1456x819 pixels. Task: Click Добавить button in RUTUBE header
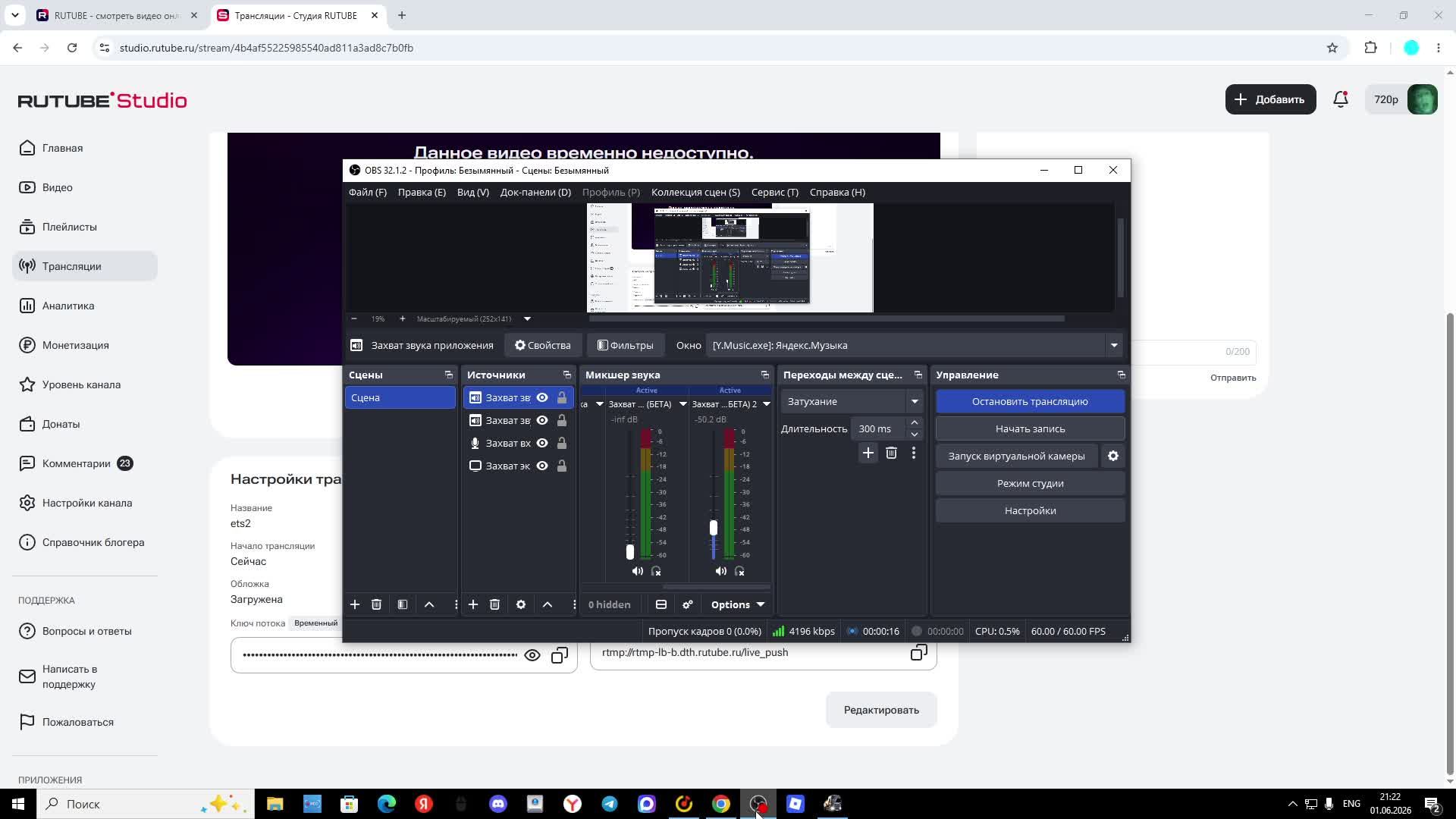[x=1270, y=99]
